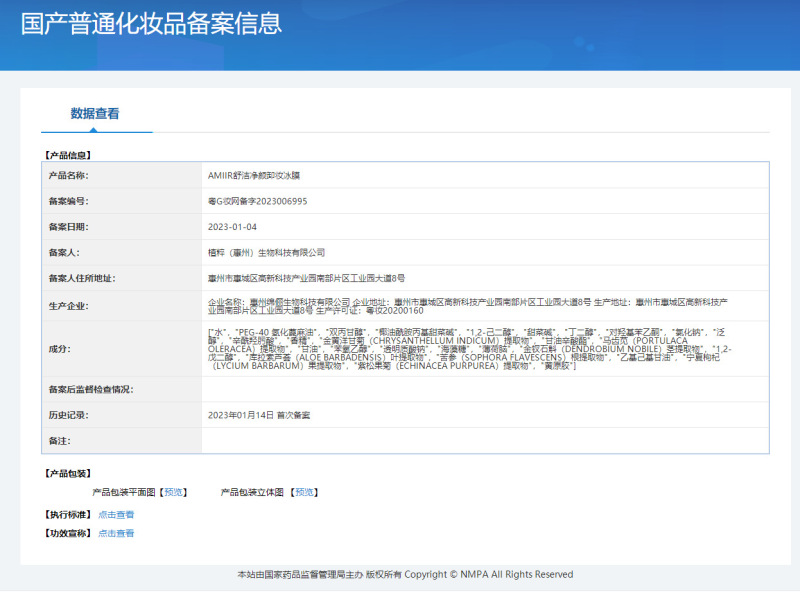
Task: Click the empty 备案后监督检查情况 value cell
Action: 485,389
